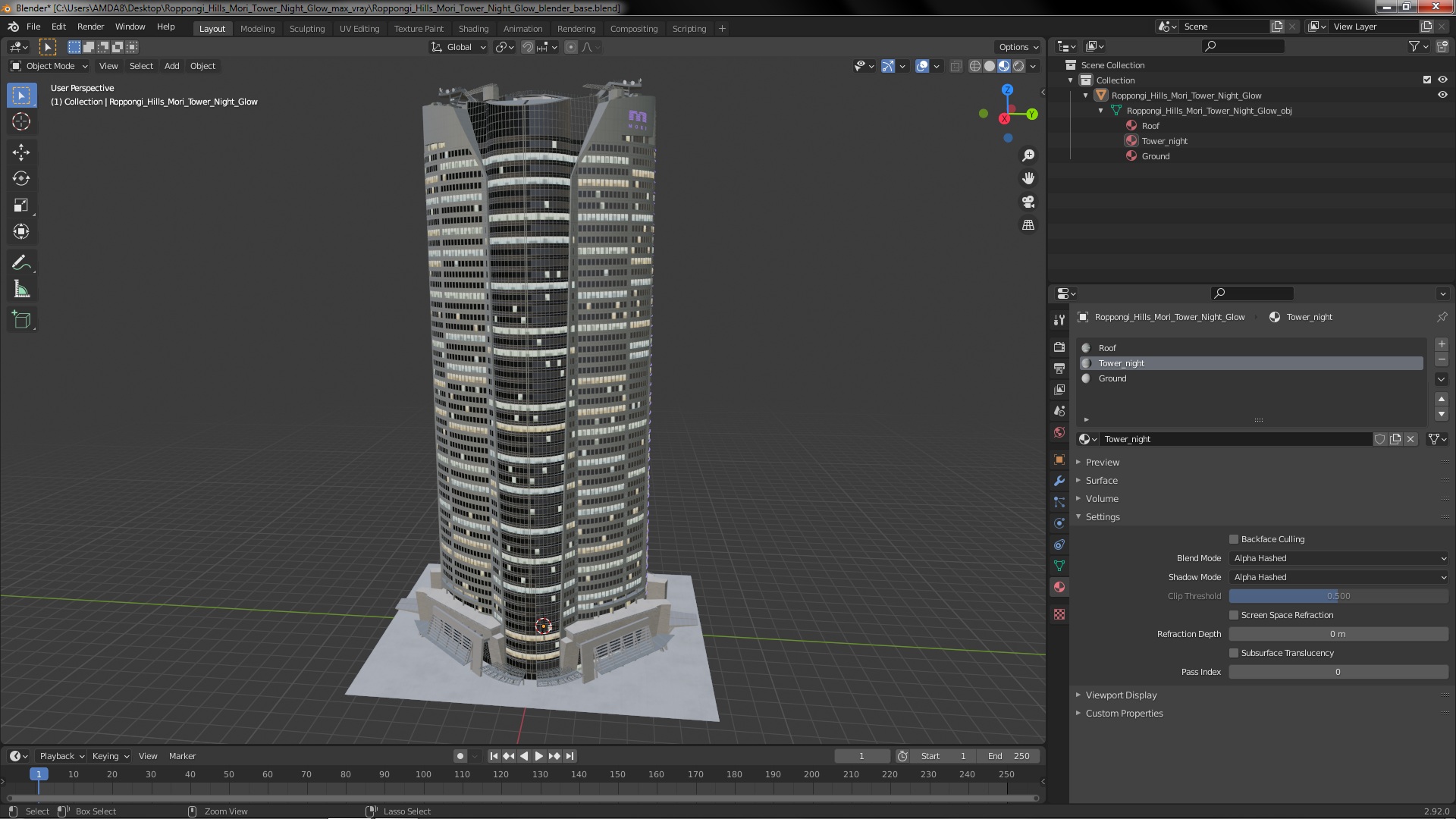Adjust the Clip Threshold slider

1338,596
